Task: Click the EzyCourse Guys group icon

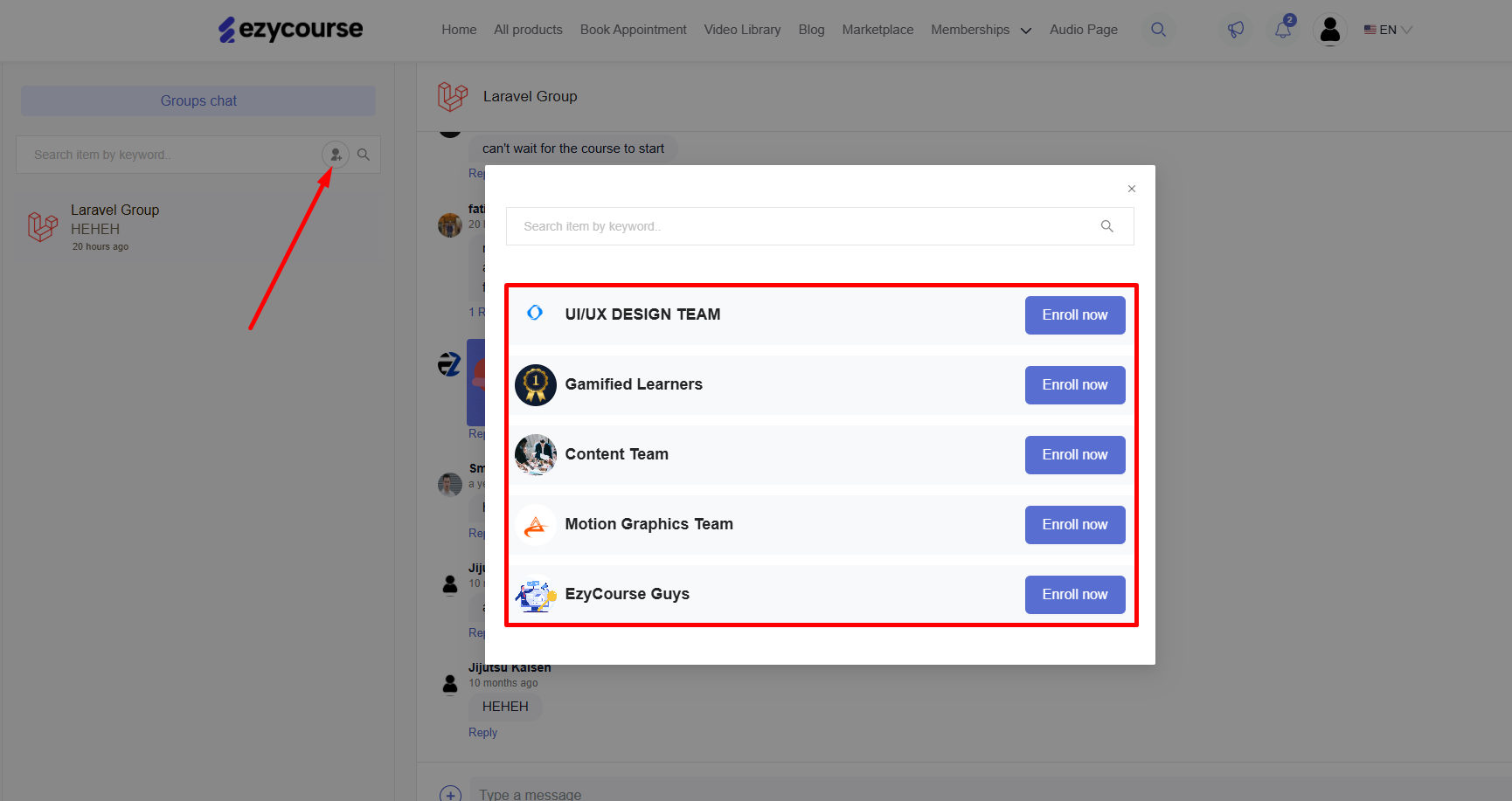Action: 536,595
